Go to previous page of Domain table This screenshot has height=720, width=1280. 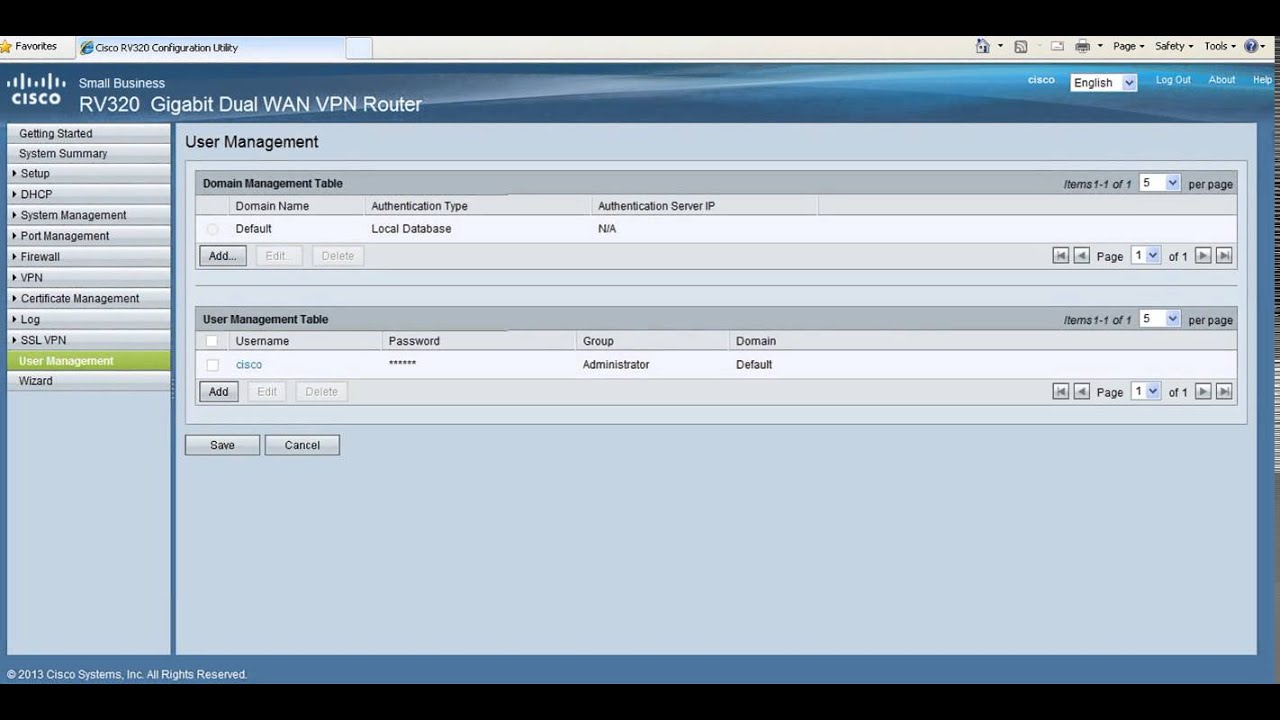pos(1081,256)
